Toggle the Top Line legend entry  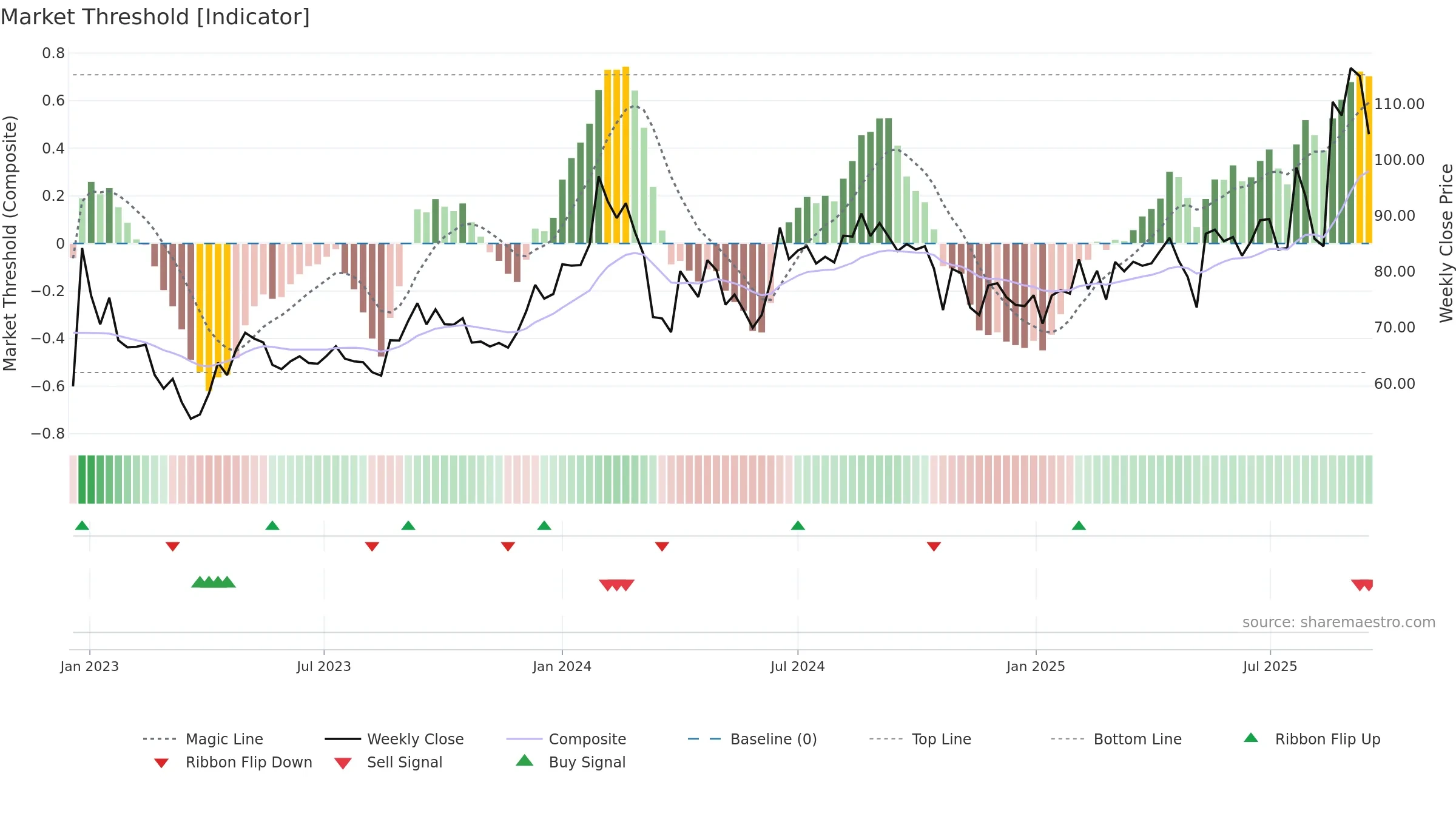tap(920, 739)
